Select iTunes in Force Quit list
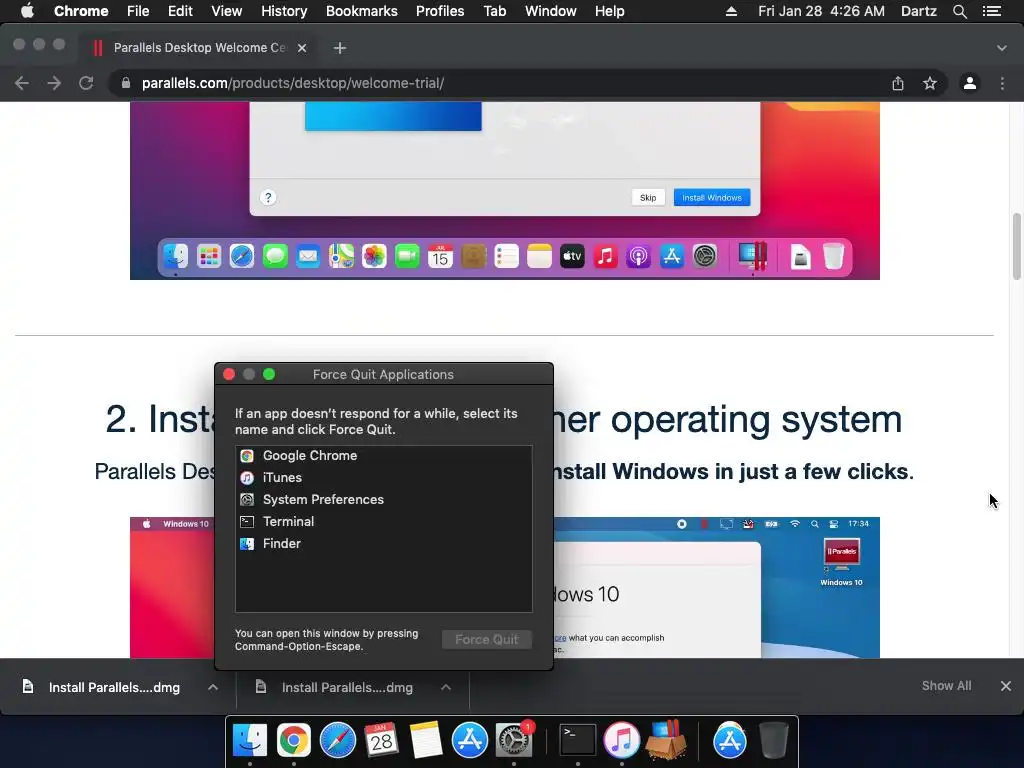The height and width of the screenshot is (768, 1024). point(383,478)
